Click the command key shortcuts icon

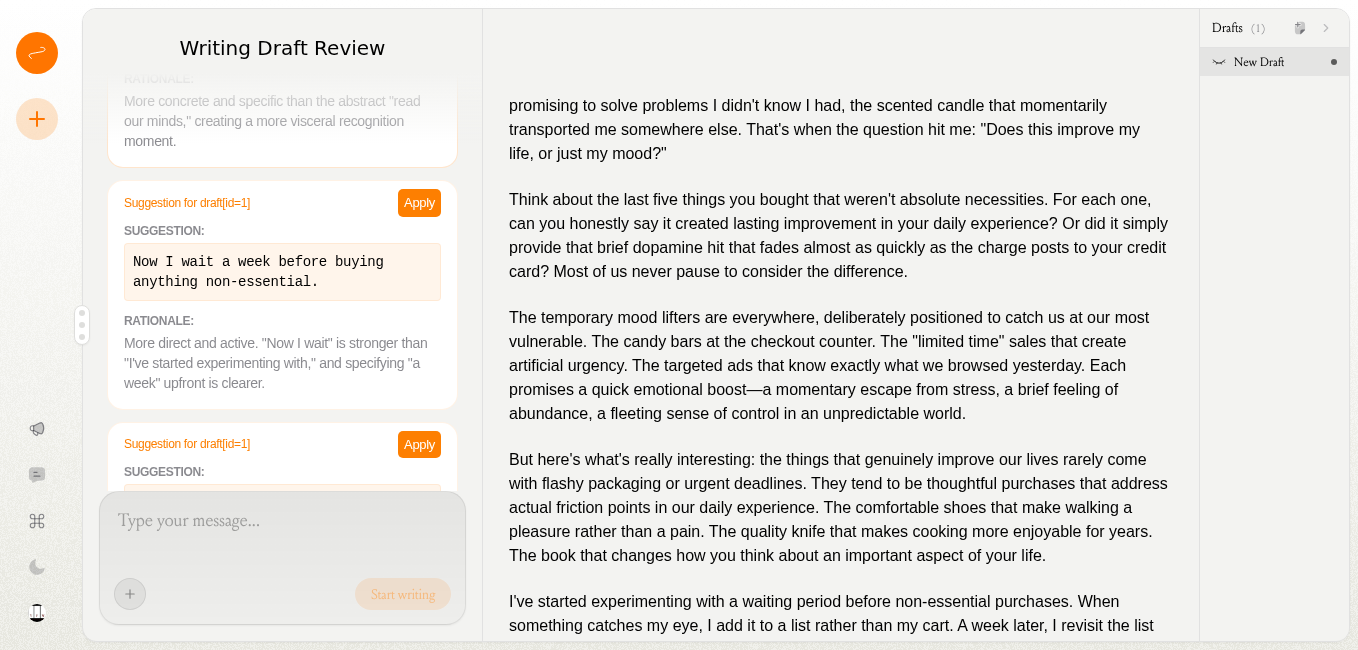coord(37,521)
